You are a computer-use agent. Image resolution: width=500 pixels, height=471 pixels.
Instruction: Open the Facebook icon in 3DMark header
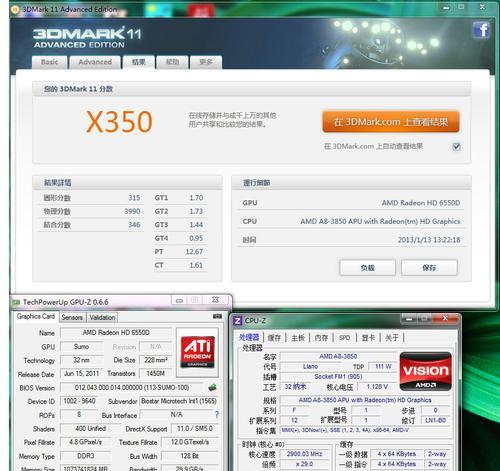pos(481,30)
